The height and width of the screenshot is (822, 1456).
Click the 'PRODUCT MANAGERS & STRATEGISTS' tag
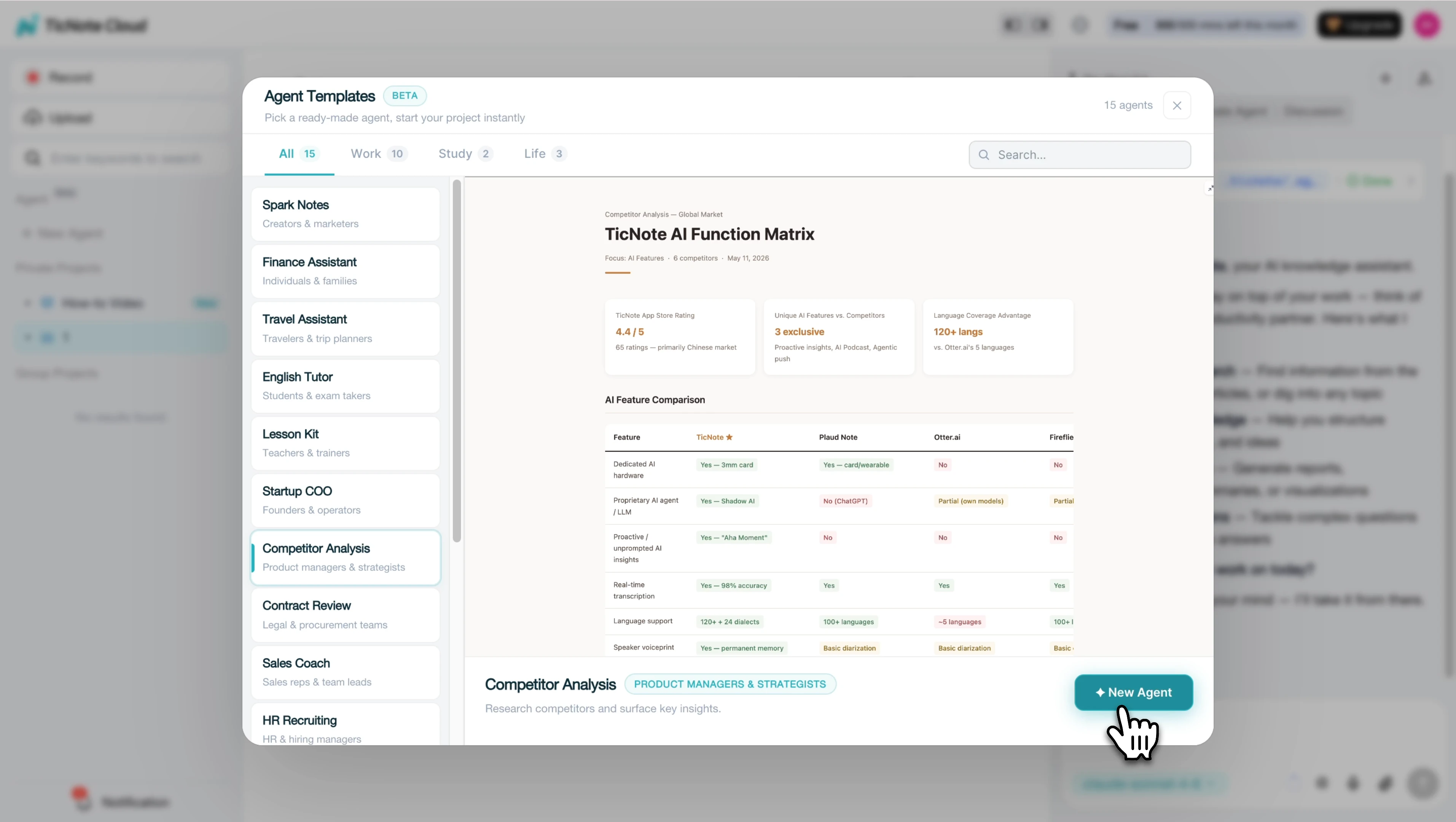(x=730, y=684)
